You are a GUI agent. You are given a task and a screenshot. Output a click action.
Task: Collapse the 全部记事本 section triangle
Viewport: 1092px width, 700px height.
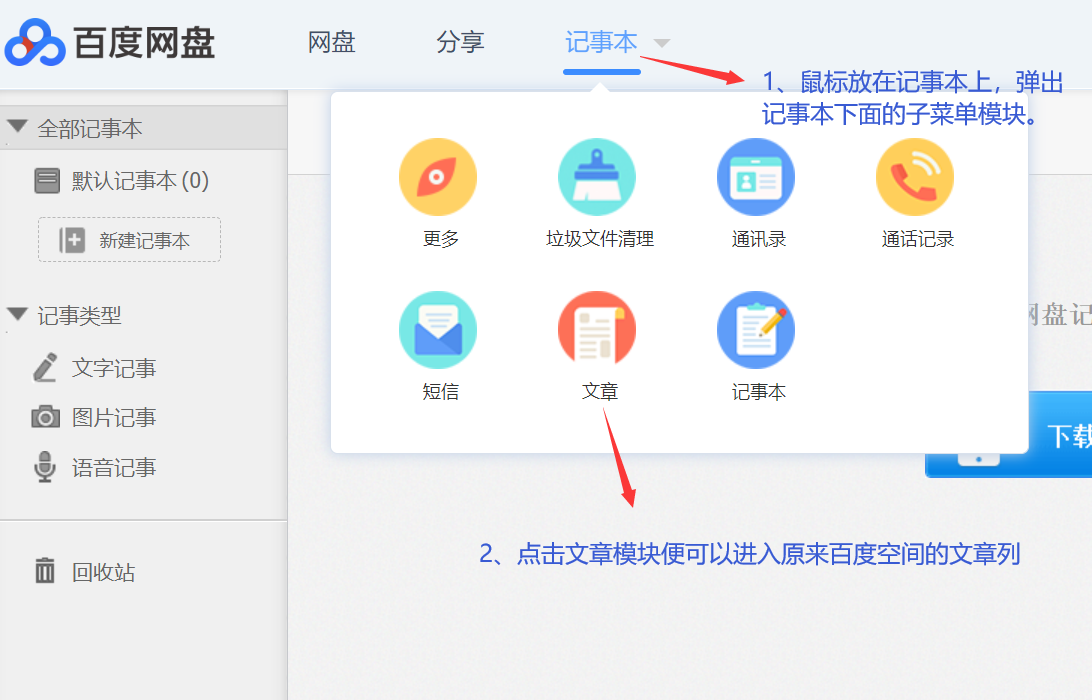click(x=17, y=127)
